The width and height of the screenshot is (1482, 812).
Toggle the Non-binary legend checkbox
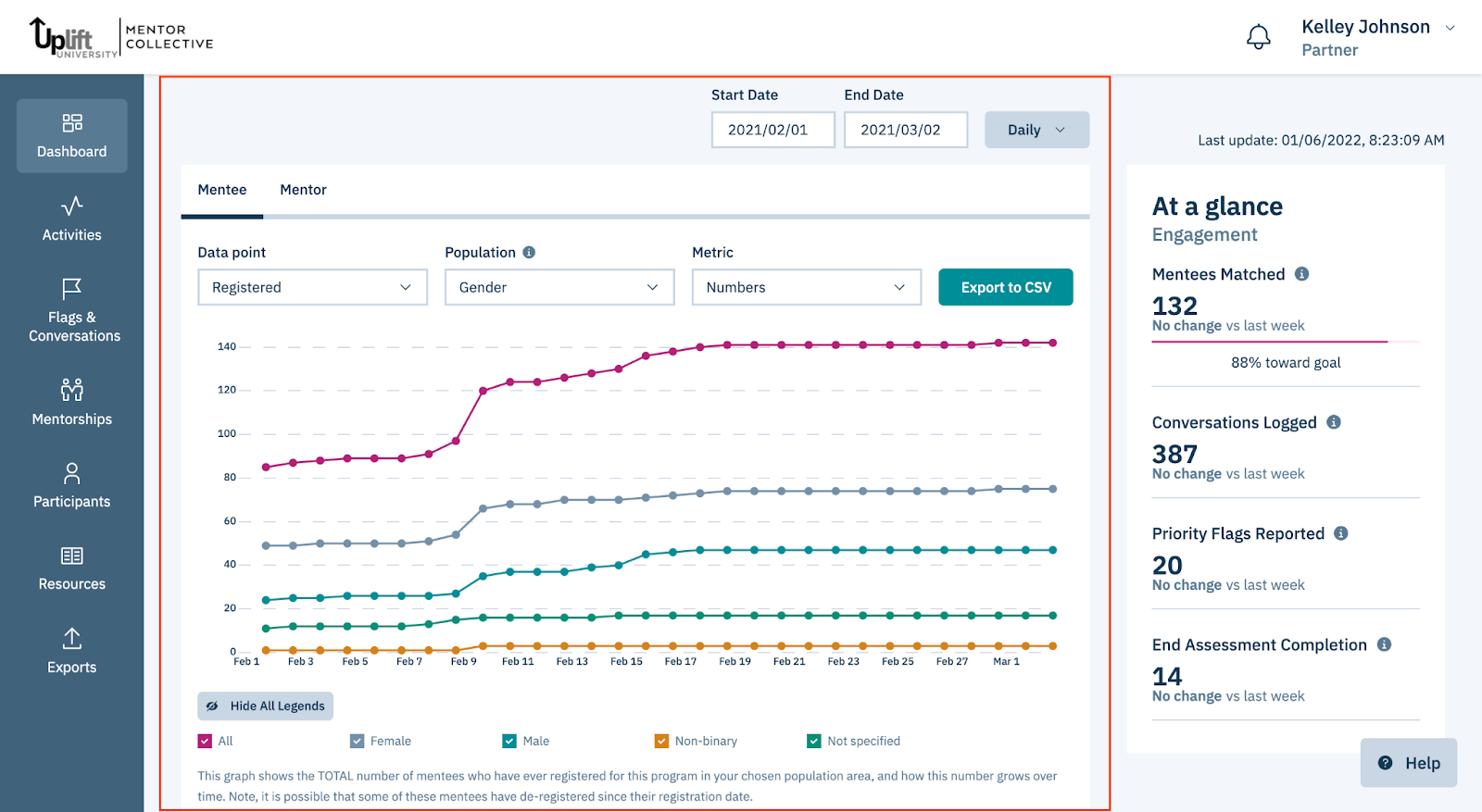tap(661, 741)
